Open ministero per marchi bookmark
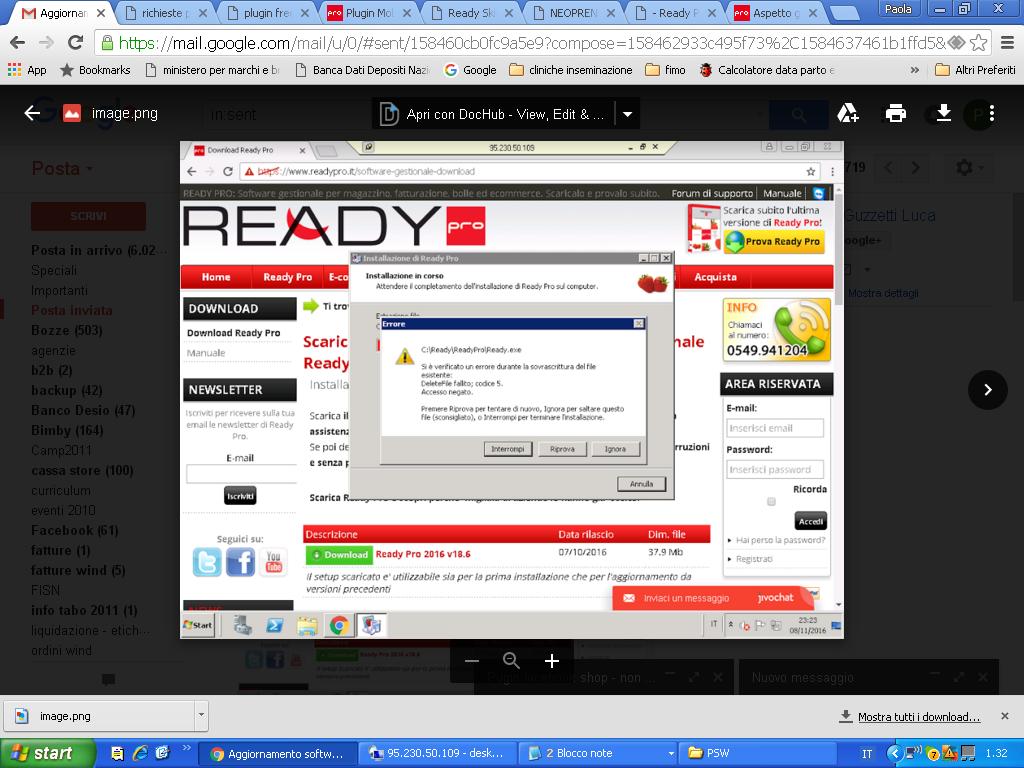The height and width of the screenshot is (768, 1024). [x=212, y=70]
